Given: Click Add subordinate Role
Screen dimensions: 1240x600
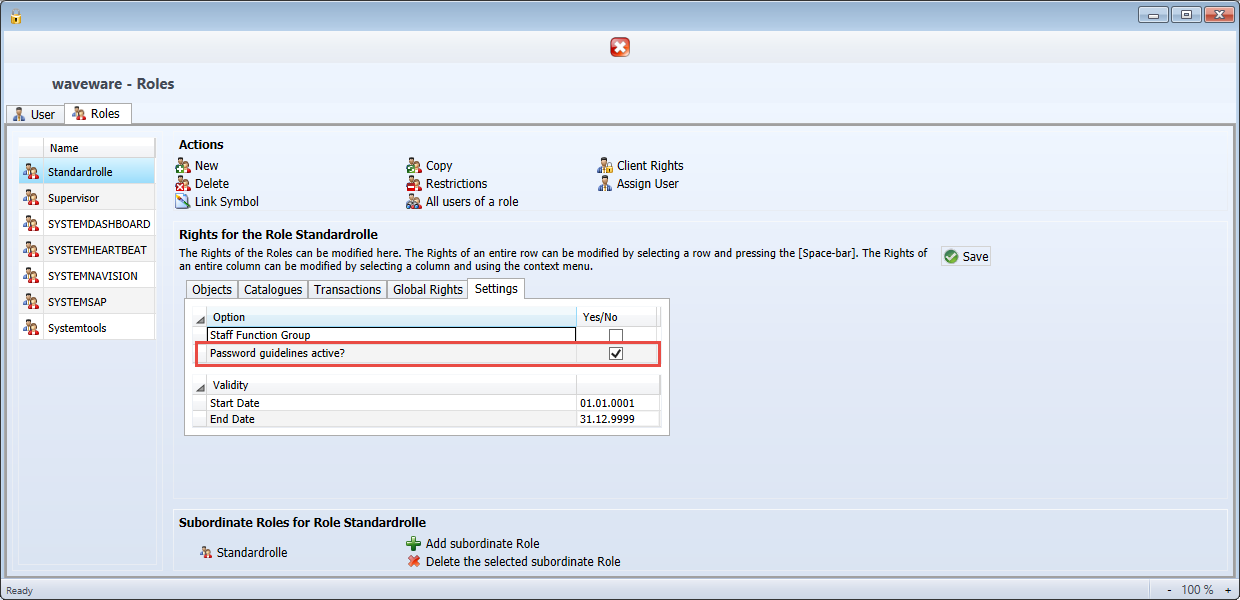Looking at the screenshot, I should [474, 544].
